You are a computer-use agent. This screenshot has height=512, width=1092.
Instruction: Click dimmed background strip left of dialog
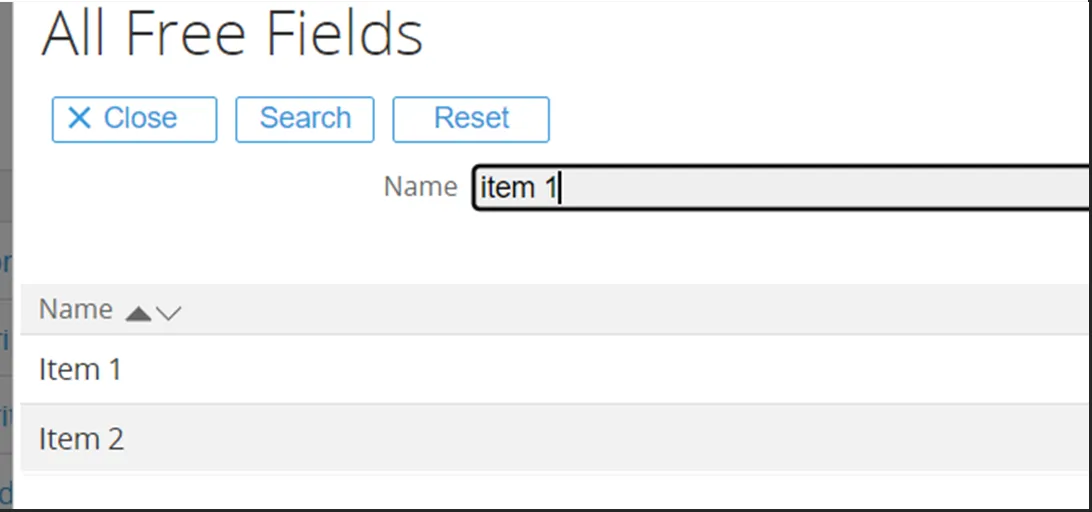[x=5, y=120]
